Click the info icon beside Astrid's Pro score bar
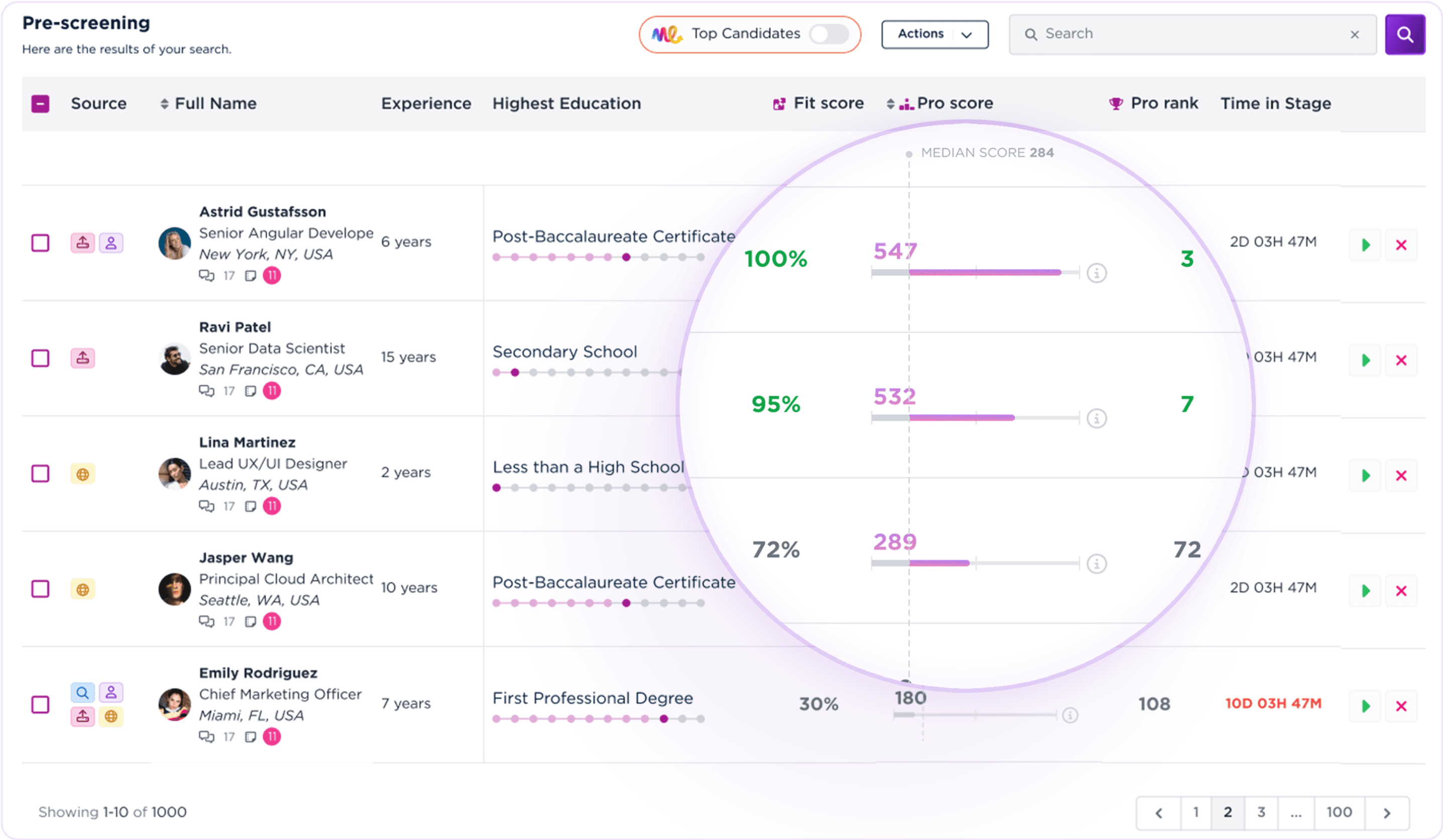The image size is (1443, 840). click(1096, 273)
